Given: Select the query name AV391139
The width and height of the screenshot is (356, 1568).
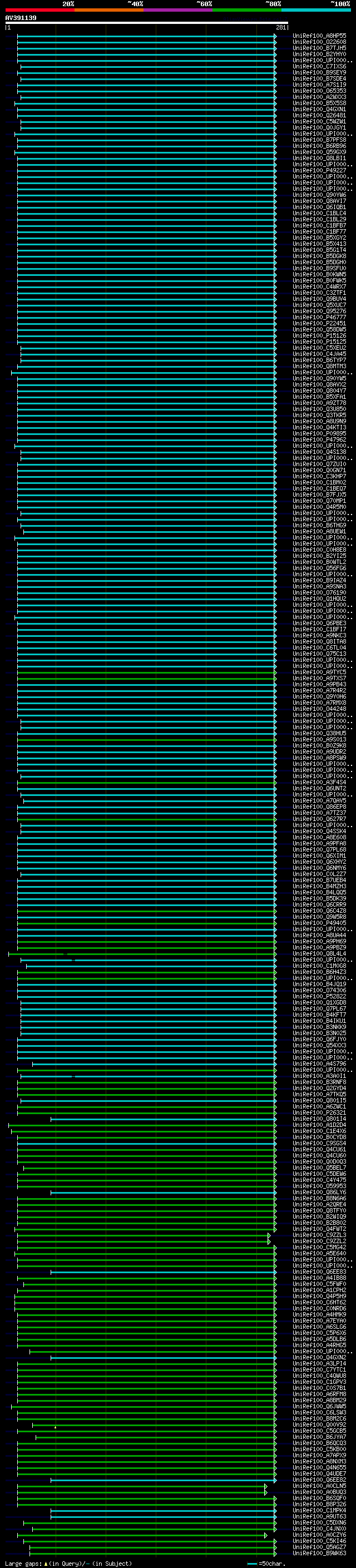Looking at the screenshot, I should pos(21,18).
